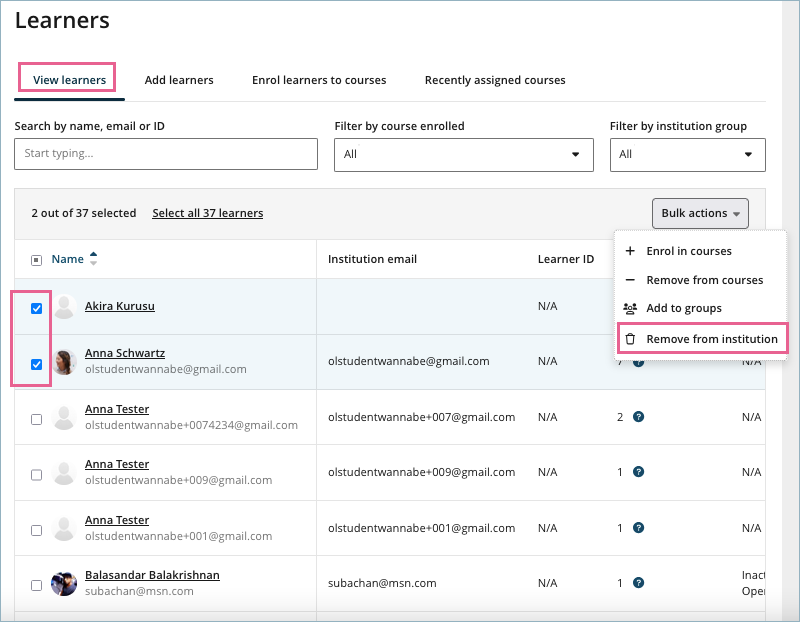Click the trash icon for Remove from institution
Screen dimensions: 800x622
(630, 339)
